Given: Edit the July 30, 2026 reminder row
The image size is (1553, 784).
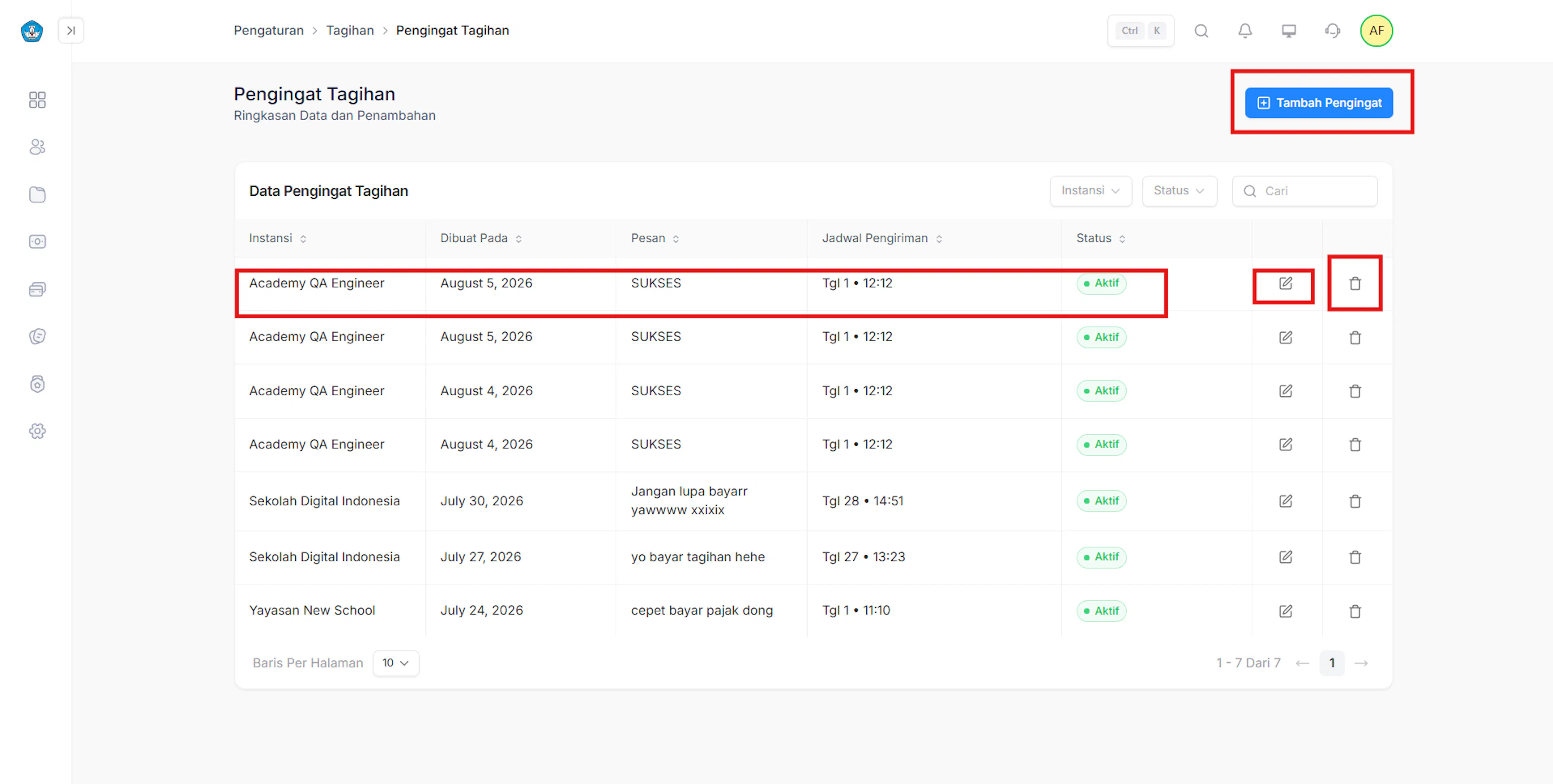Looking at the screenshot, I should tap(1285, 501).
